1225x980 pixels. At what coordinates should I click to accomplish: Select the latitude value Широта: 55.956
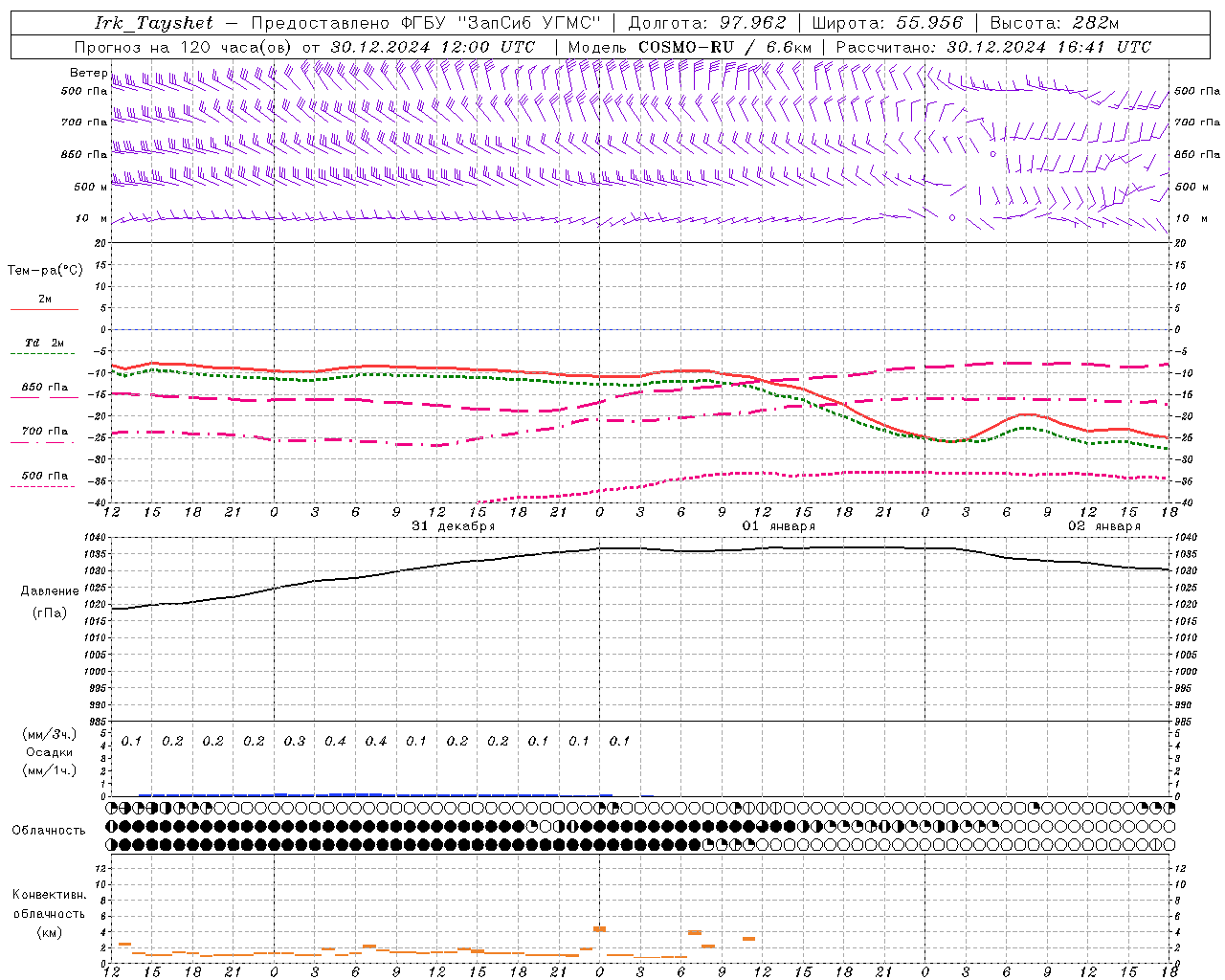(x=887, y=23)
